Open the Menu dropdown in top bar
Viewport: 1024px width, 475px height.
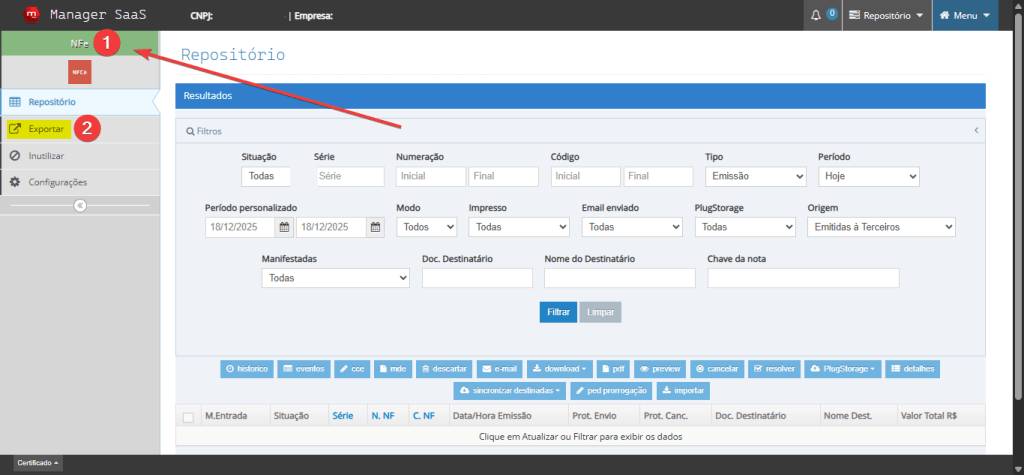coord(965,15)
